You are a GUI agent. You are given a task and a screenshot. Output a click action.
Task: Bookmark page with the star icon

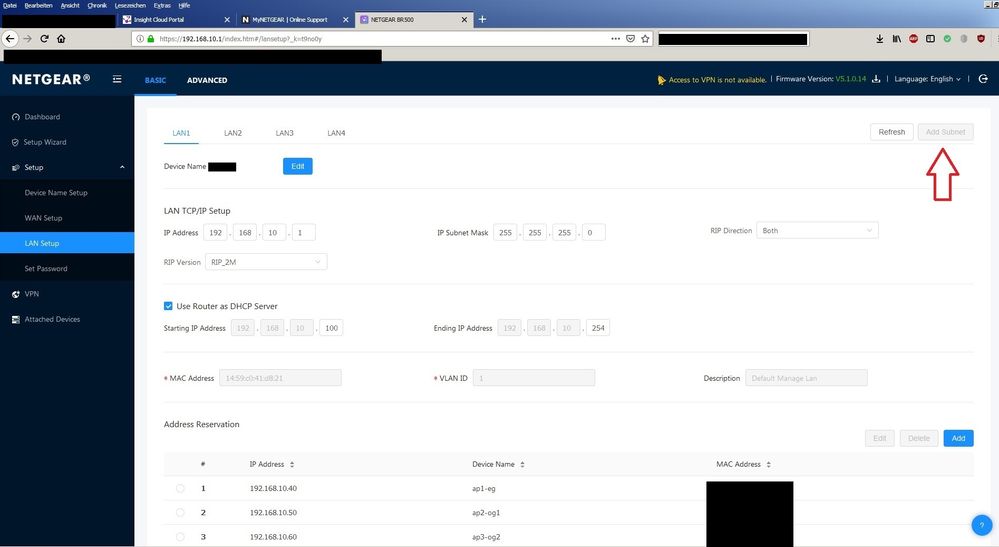pos(645,39)
